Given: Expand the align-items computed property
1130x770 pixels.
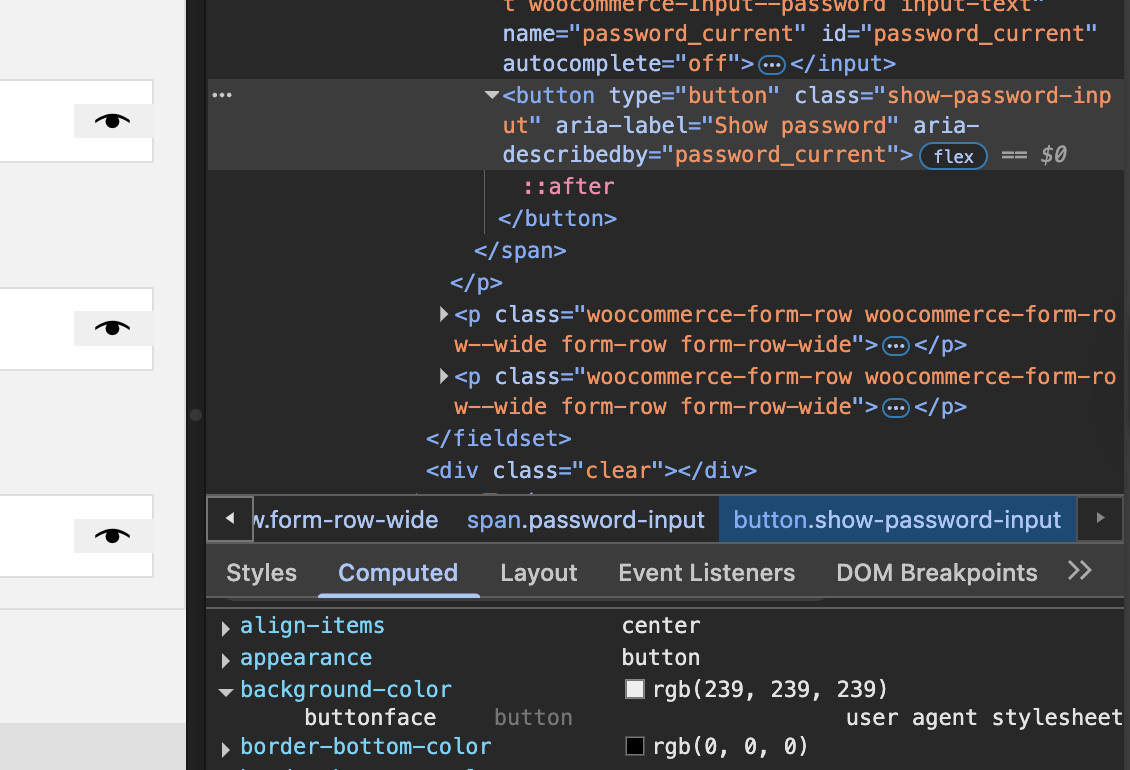Looking at the screenshot, I should 226,627.
